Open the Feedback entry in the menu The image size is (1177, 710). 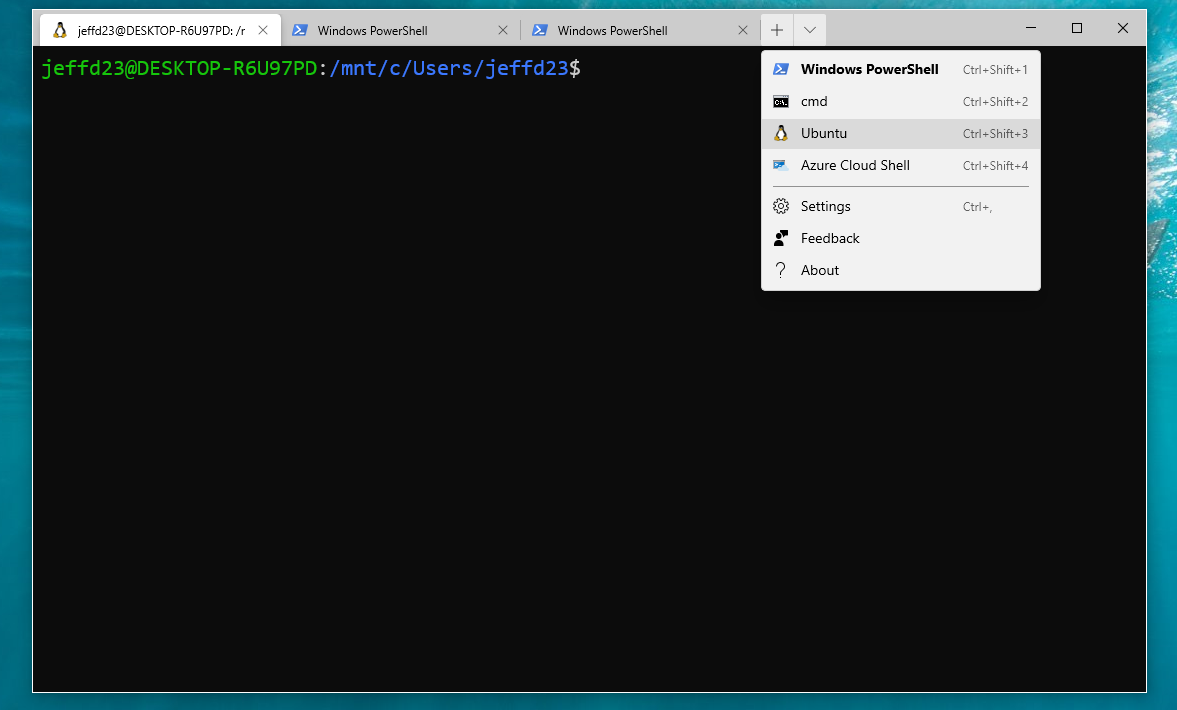click(x=830, y=238)
